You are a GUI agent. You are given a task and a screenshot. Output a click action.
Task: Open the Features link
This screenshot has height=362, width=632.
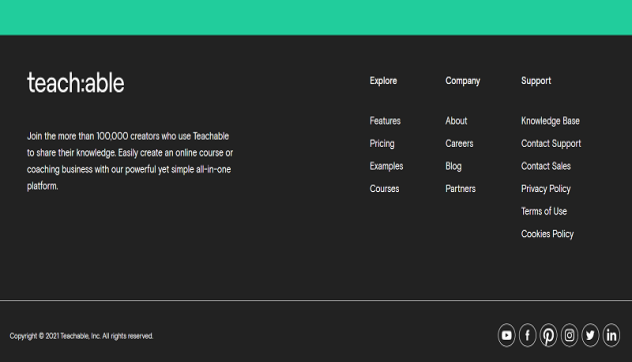pyautogui.click(x=385, y=121)
